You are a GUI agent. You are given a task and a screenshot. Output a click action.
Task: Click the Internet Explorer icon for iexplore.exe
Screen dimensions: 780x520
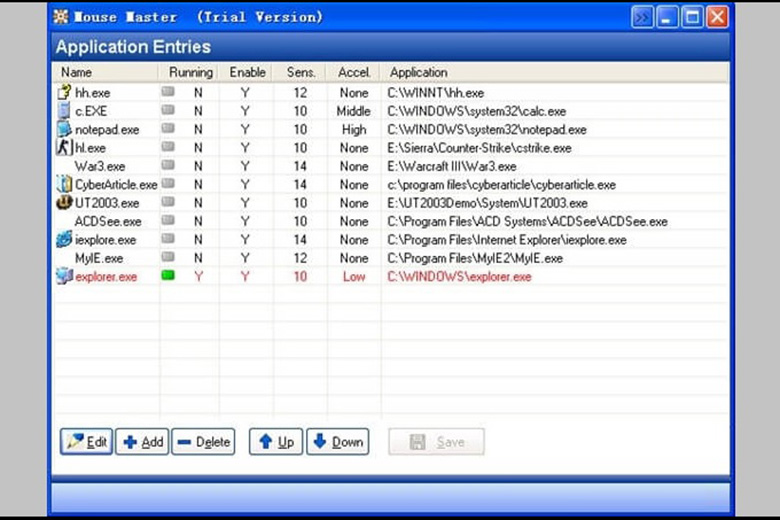click(65, 240)
